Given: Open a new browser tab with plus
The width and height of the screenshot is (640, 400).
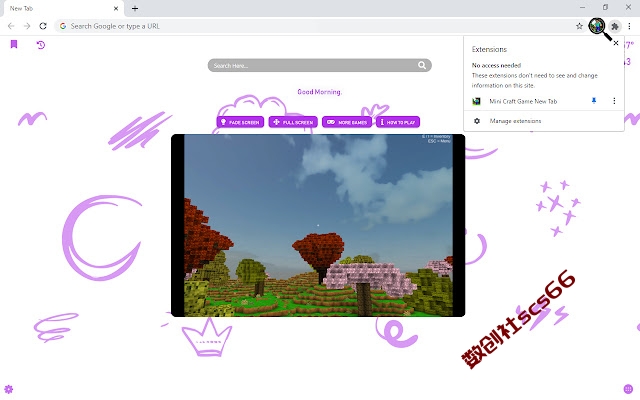Looking at the screenshot, I should (135, 8).
